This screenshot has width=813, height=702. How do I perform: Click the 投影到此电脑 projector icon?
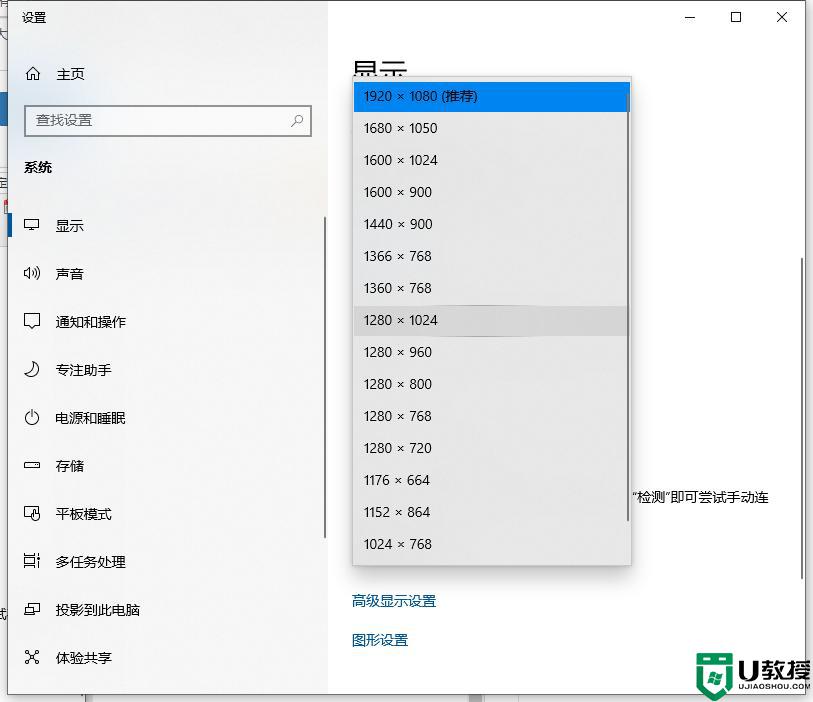[x=32, y=609]
